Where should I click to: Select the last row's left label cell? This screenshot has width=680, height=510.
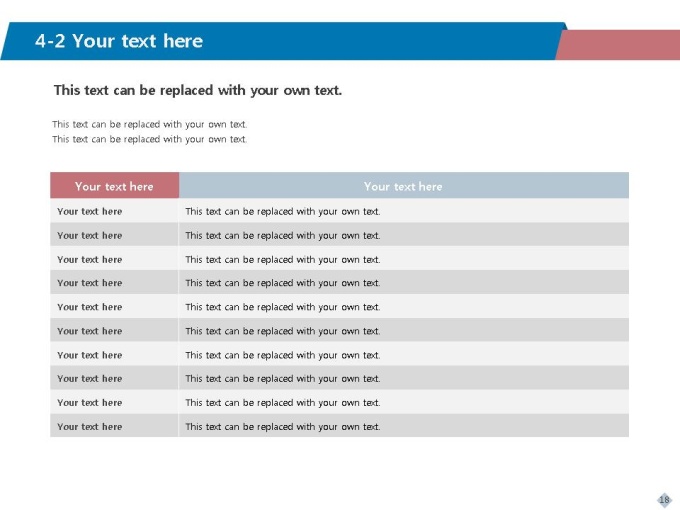tap(90, 426)
